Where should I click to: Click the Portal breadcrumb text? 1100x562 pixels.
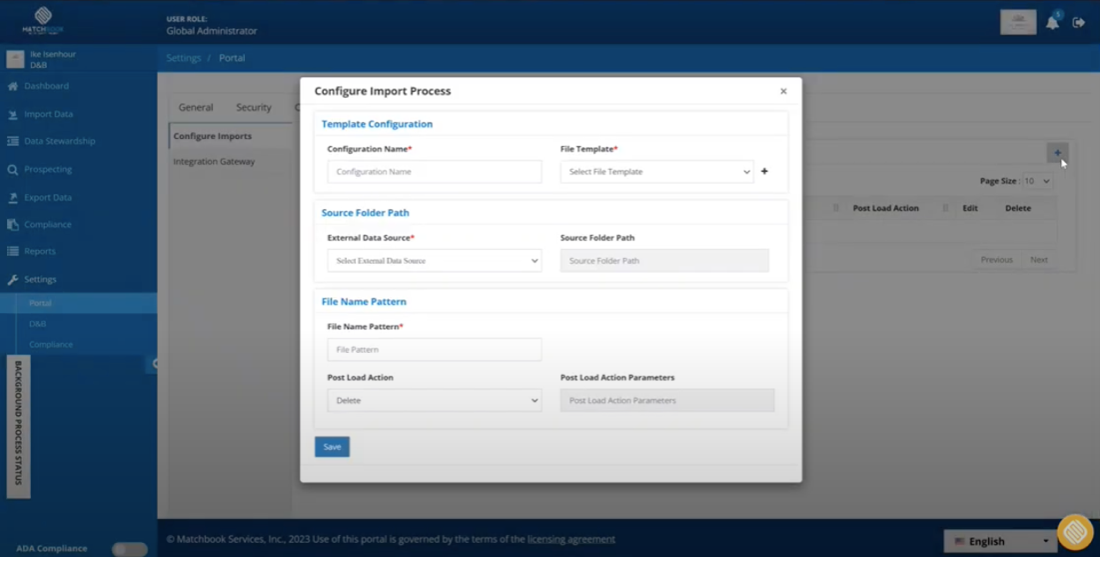[232, 58]
